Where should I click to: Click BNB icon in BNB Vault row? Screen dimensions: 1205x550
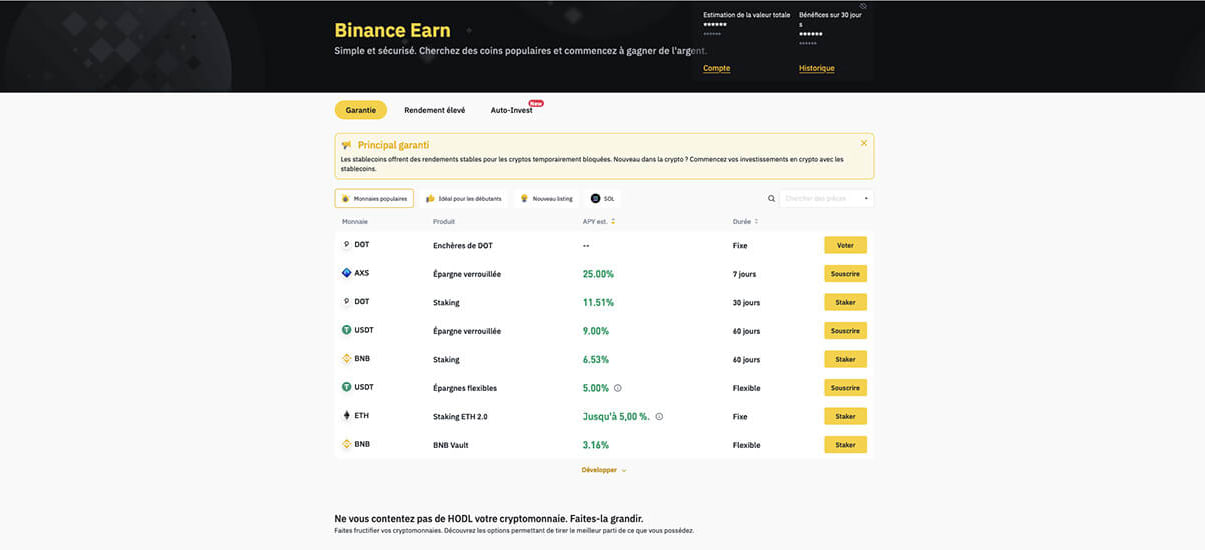[347, 443]
